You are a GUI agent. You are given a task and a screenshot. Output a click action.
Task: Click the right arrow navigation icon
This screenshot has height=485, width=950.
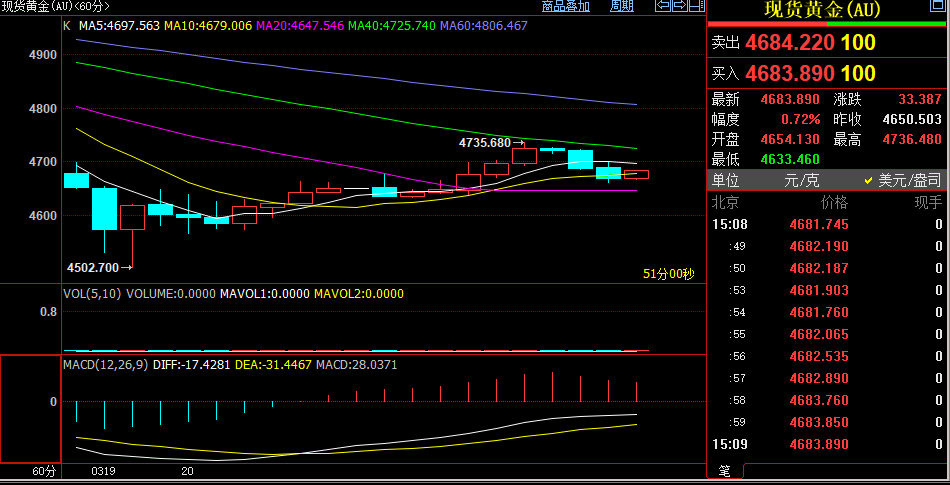(680, 6)
